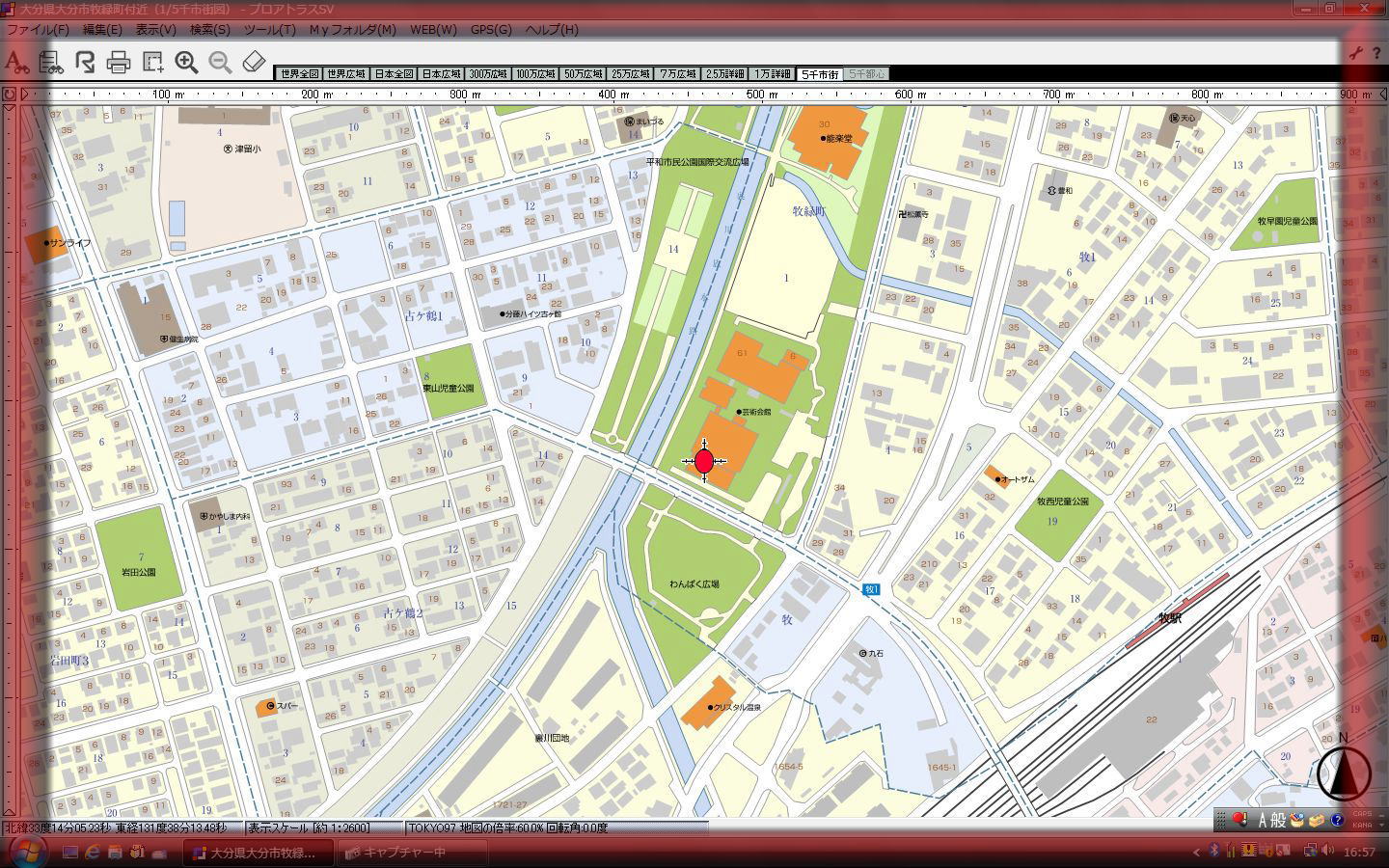Click the wrench settings icon

[x=1355, y=54]
